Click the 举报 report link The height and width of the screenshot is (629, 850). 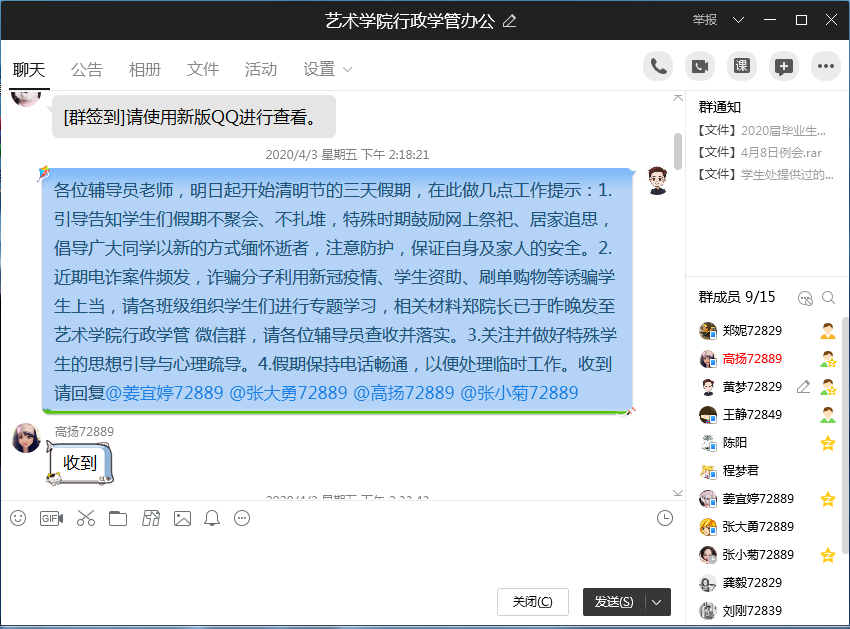coord(705,20)
